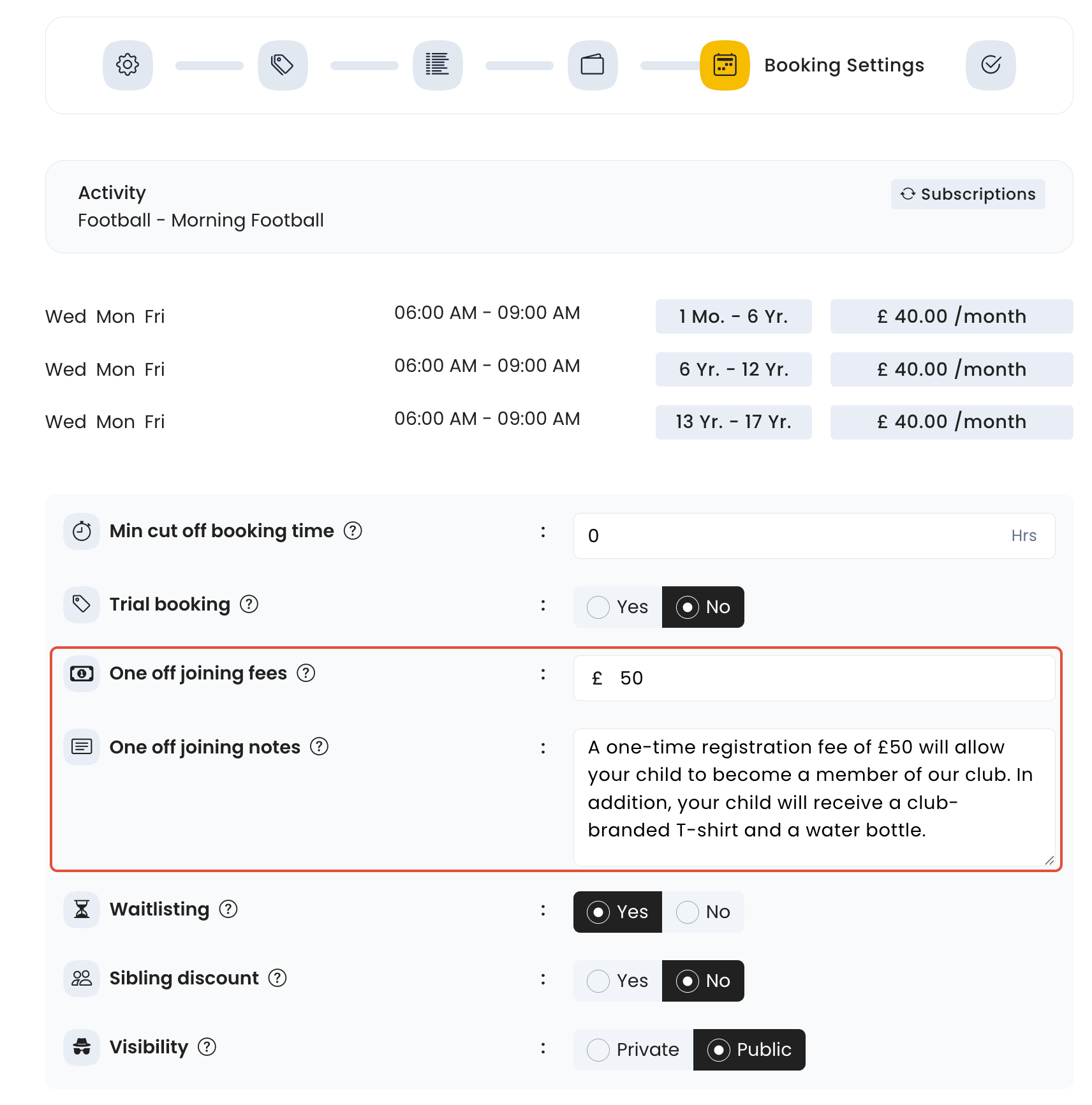Click the incognito icon beside Visibility

82,1047
